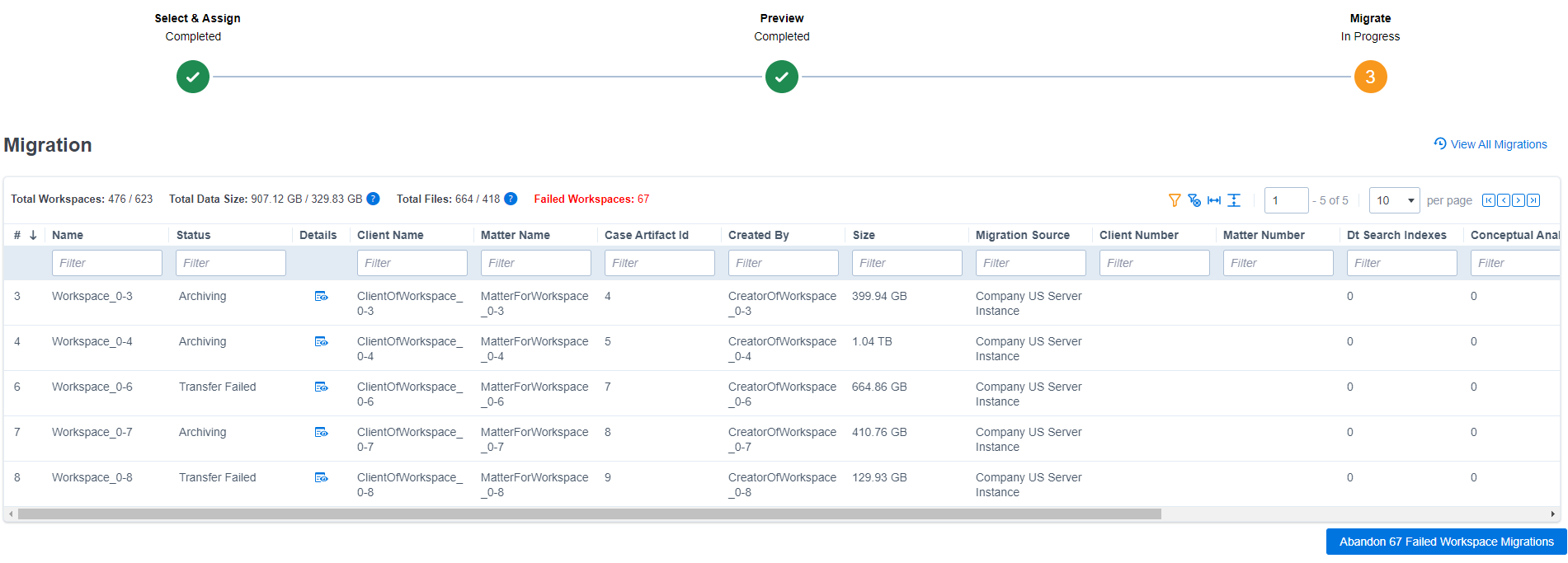Click the Preview step completed checkmark
The image size is (1568, 563).
(x=782, y=77)
